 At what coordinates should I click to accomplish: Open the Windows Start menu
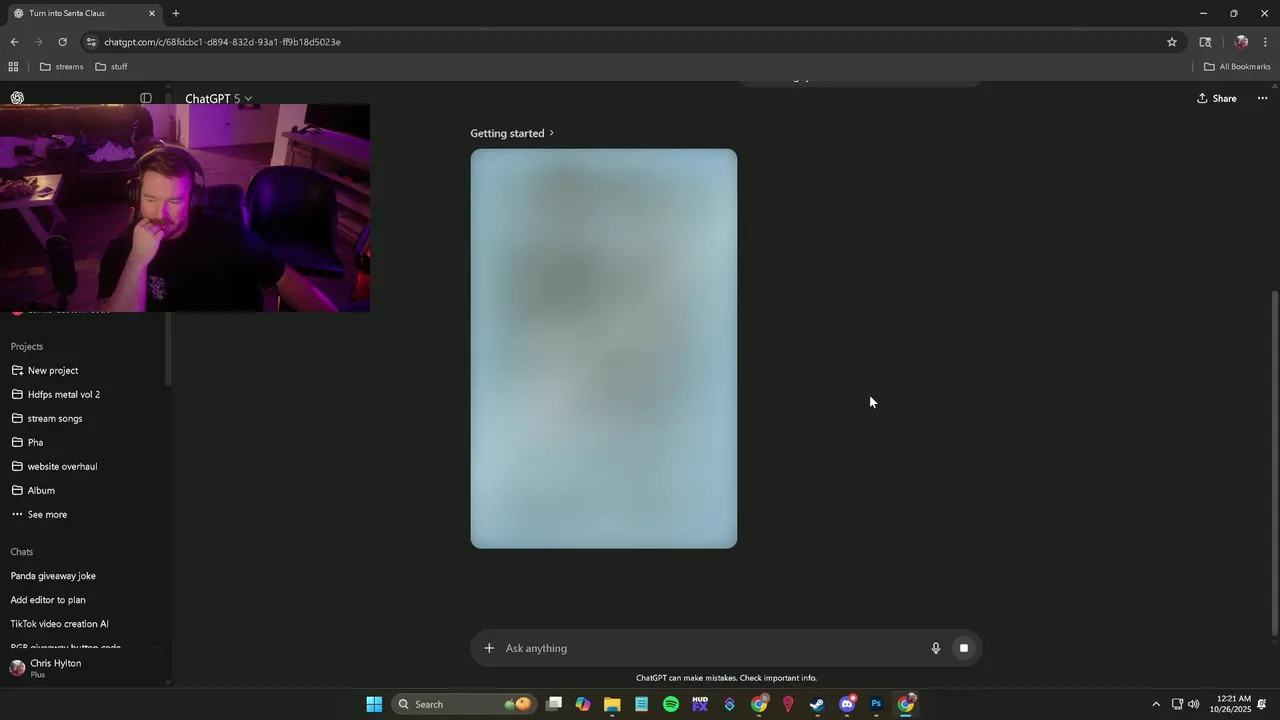[x=374, y=704]
